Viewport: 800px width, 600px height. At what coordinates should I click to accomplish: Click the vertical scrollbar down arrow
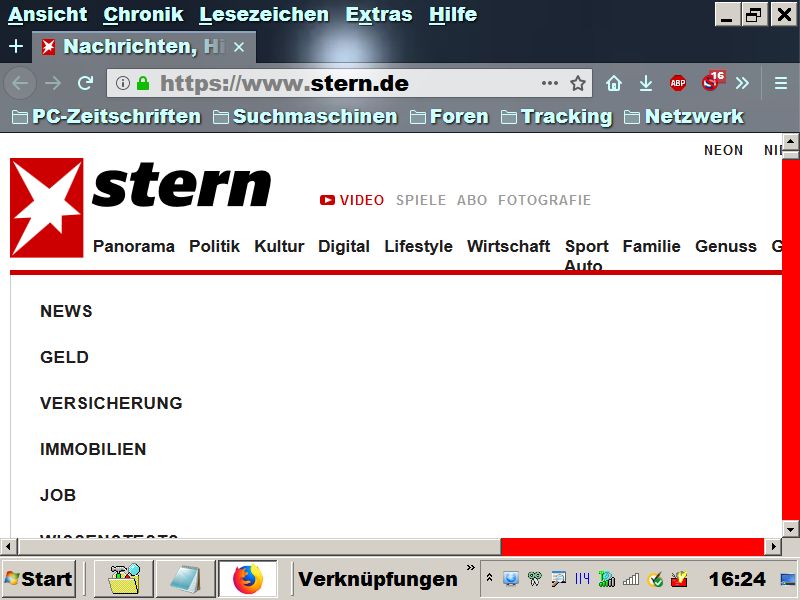pyautogui.click(x=791, y=529)
